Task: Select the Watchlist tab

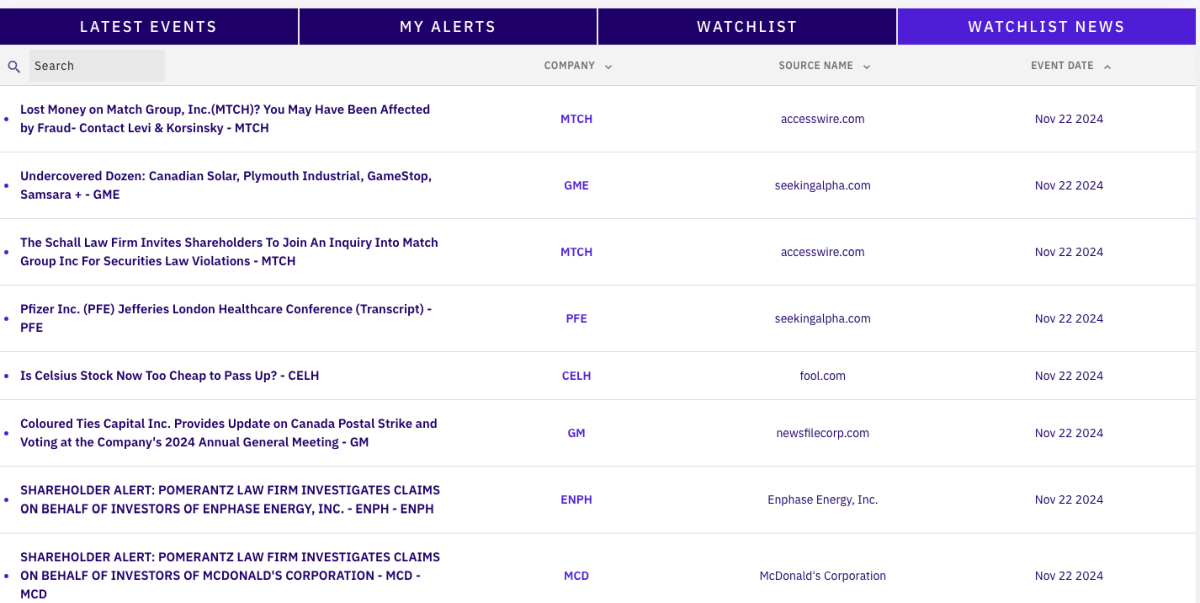Action: [747, 27]
